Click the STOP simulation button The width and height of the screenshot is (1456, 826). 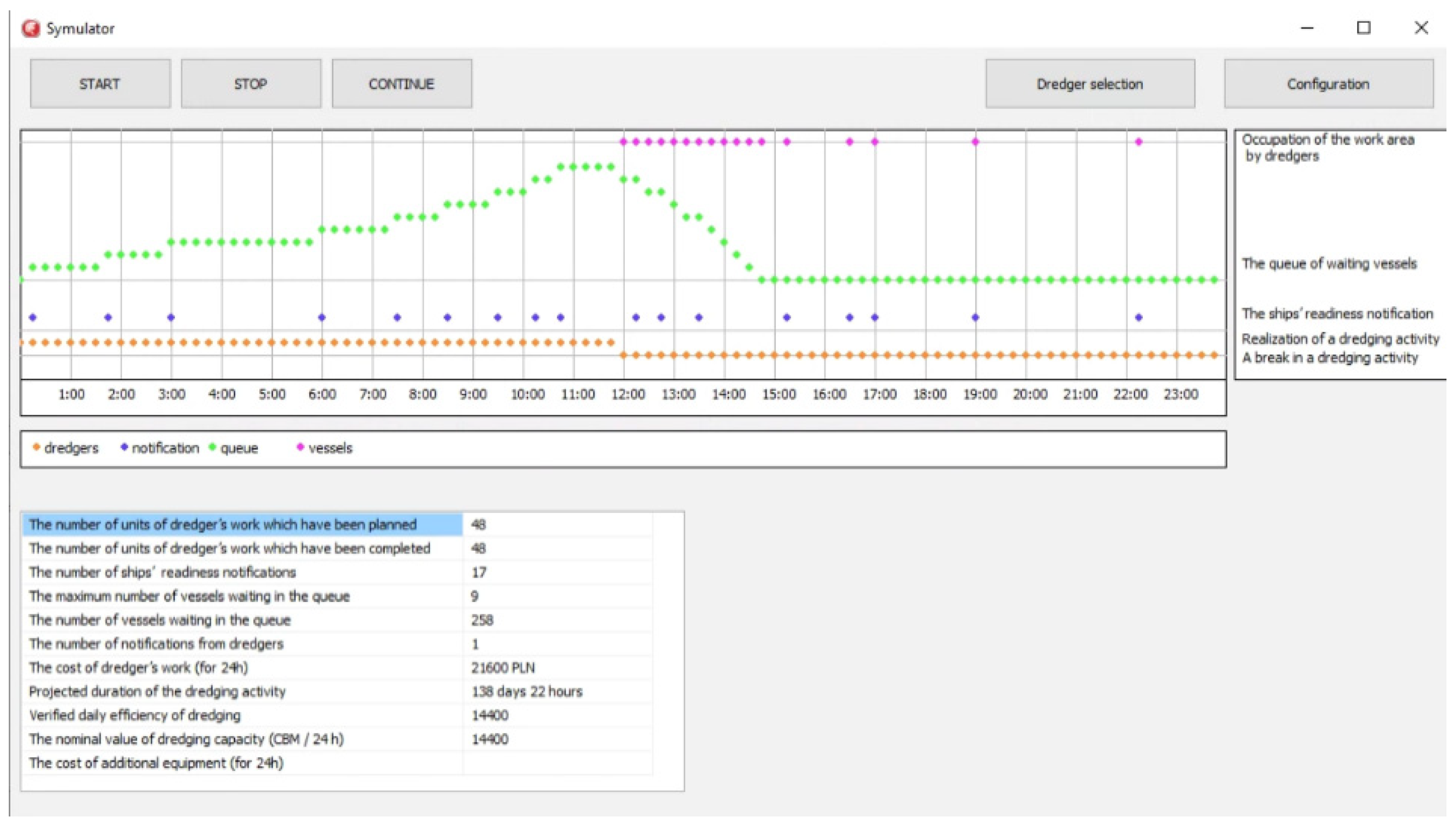coord(251,84)
